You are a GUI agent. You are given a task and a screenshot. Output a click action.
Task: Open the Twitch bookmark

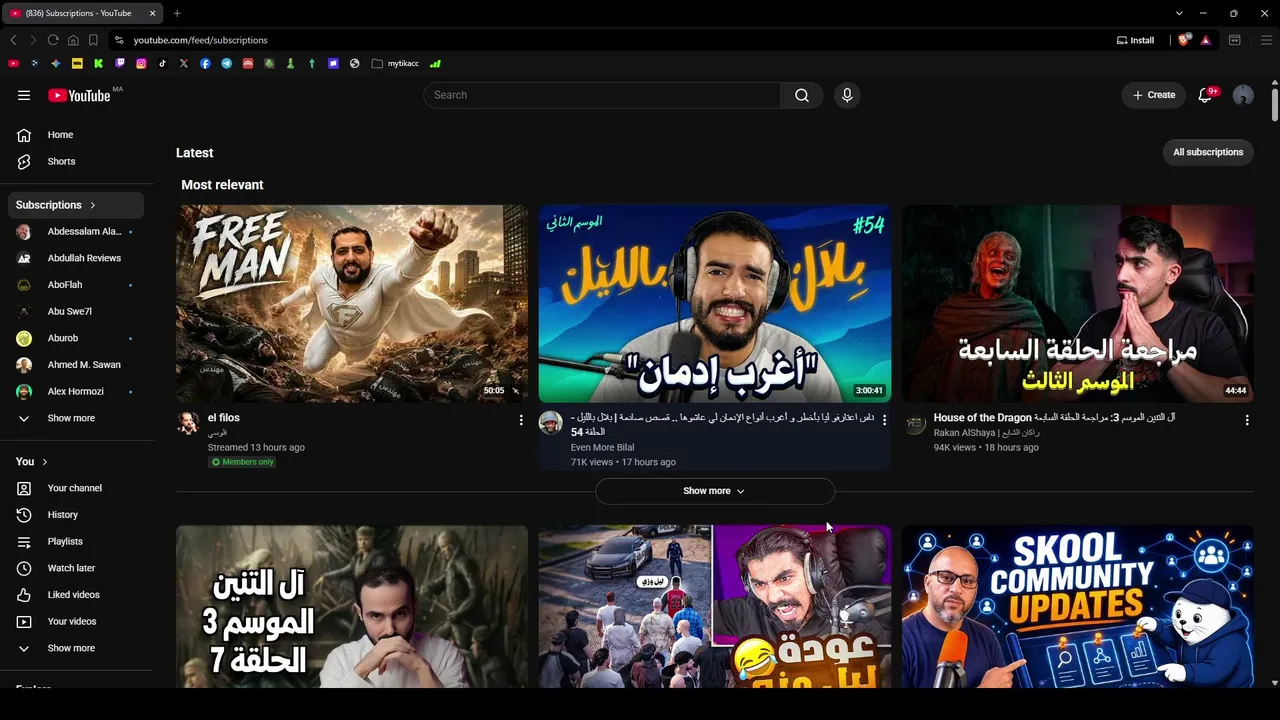click(120, 63)
